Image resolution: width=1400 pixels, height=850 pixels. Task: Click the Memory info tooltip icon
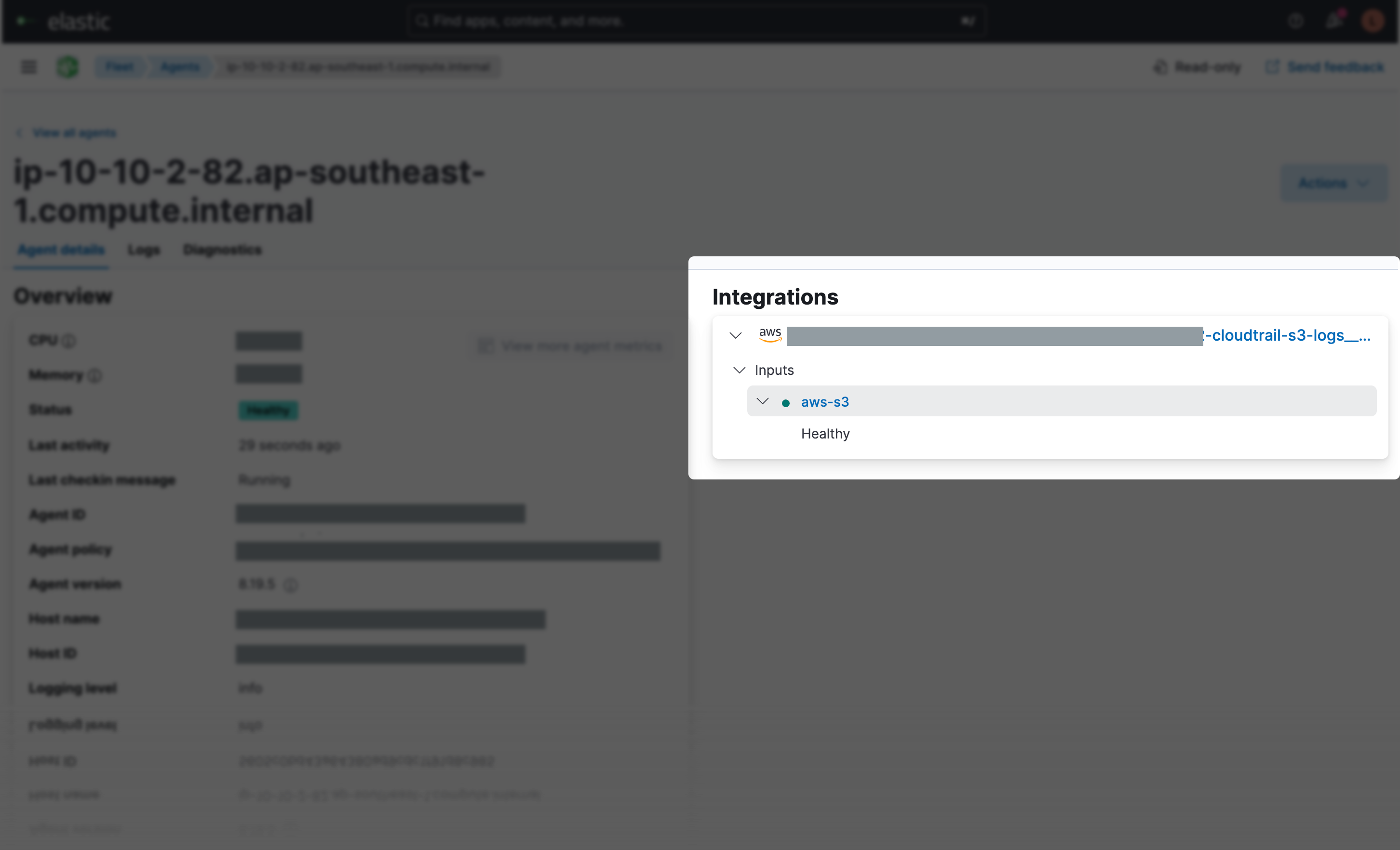pyautogui.click(x=95, y=375)
